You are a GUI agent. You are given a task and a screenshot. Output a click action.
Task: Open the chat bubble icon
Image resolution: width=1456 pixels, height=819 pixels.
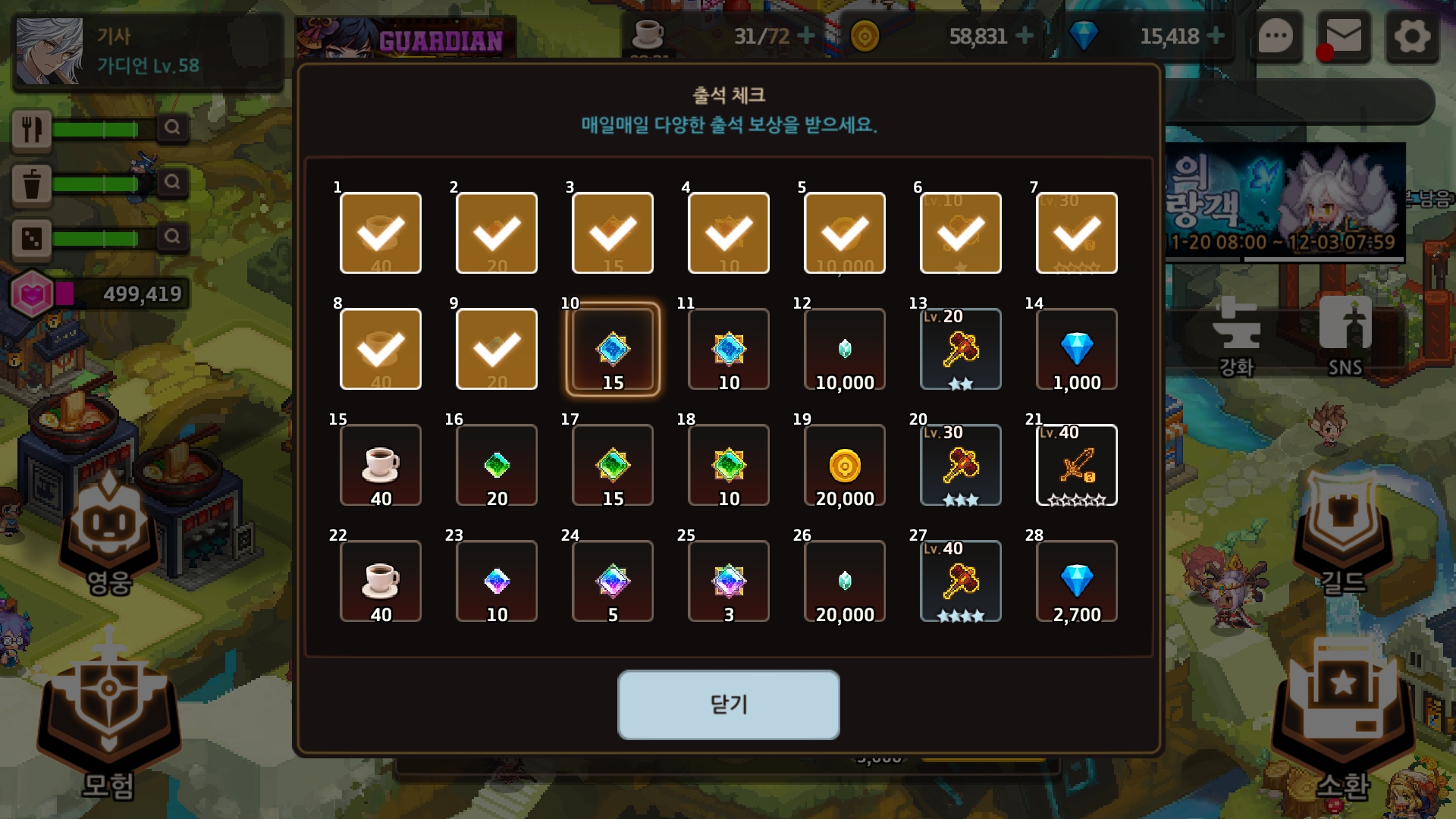point(1276,36)
